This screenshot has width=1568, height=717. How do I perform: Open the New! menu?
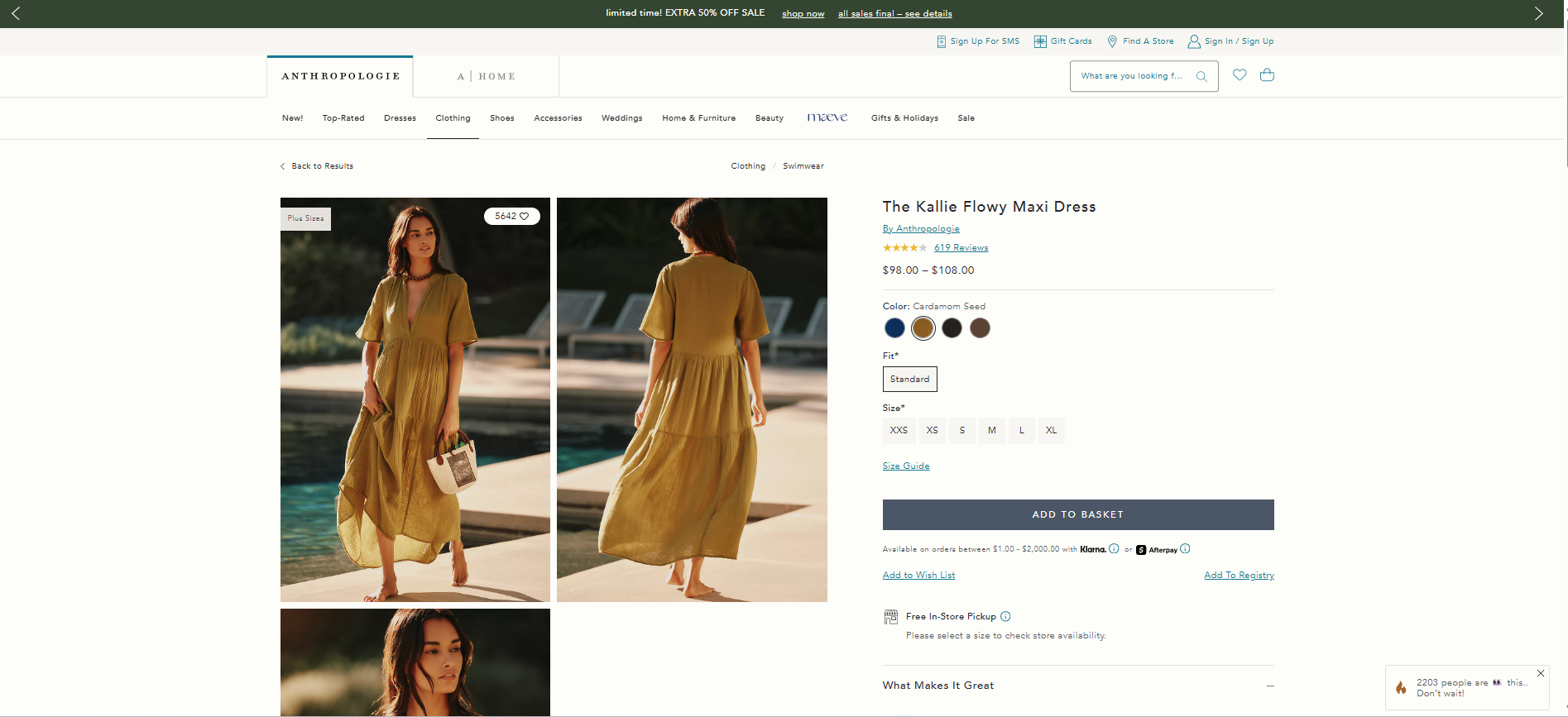pos(292,118)
